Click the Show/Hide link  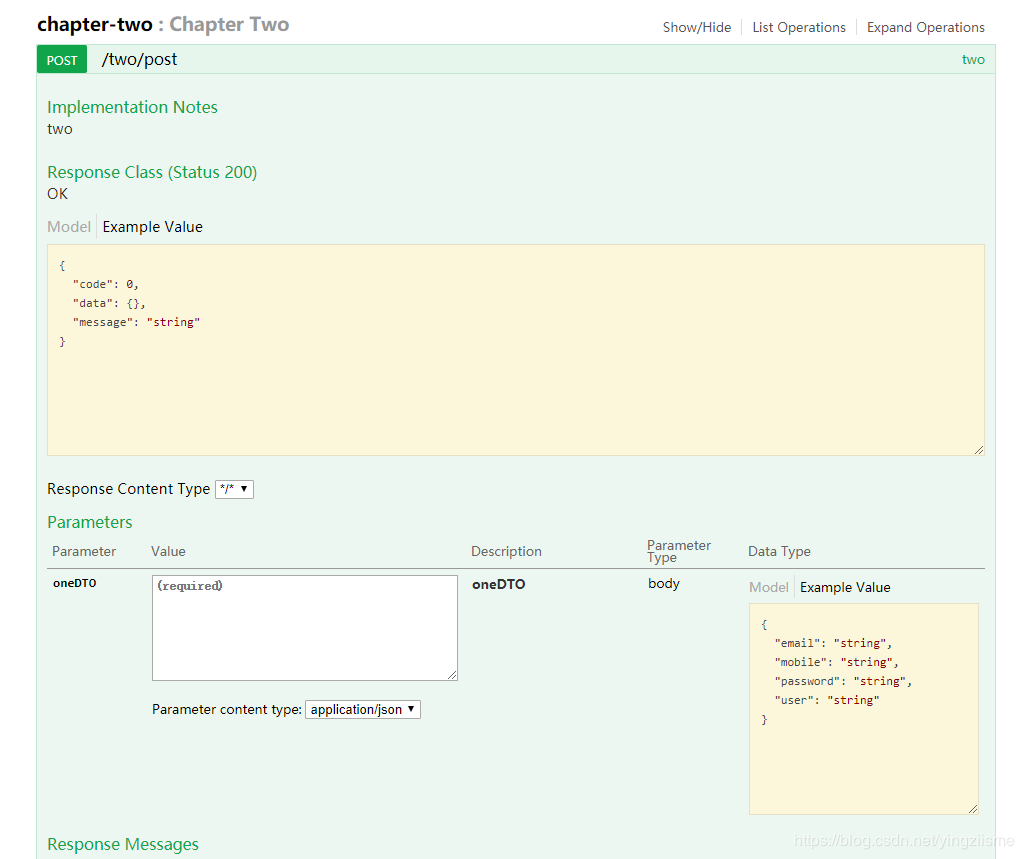pyautogui.click(x=697, y=27)
